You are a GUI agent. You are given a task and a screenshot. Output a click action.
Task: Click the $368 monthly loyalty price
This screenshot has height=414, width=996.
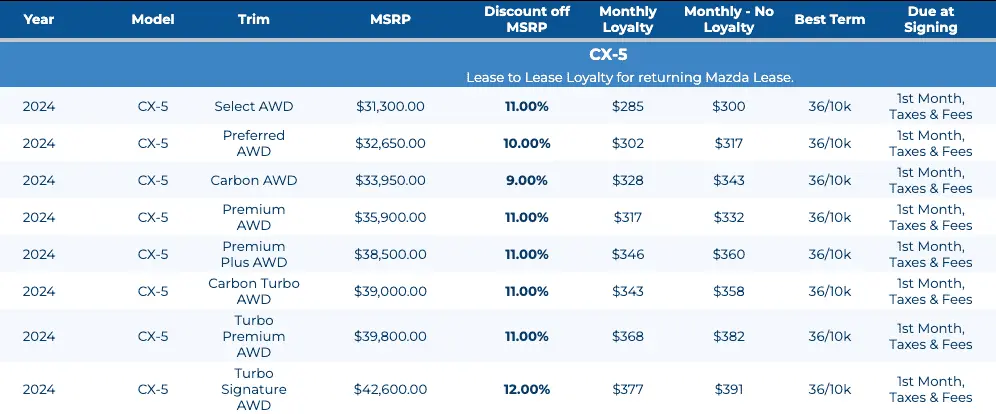click(628, 336)
